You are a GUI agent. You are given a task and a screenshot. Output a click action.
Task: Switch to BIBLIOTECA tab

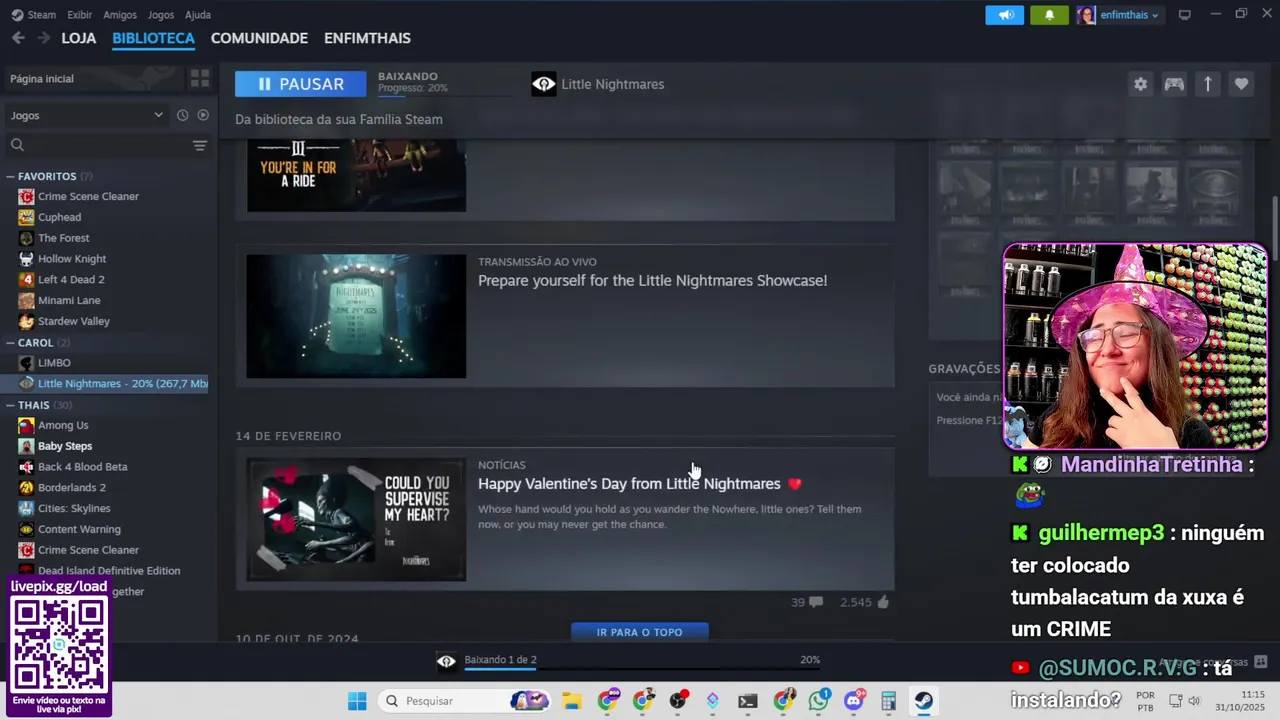[153, 38]
